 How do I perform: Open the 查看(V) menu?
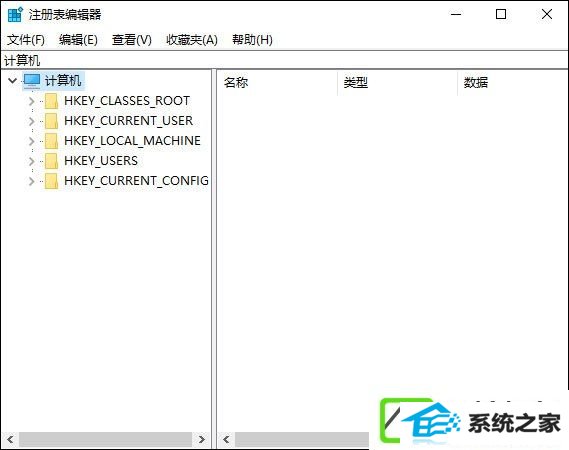pos(131,40)
